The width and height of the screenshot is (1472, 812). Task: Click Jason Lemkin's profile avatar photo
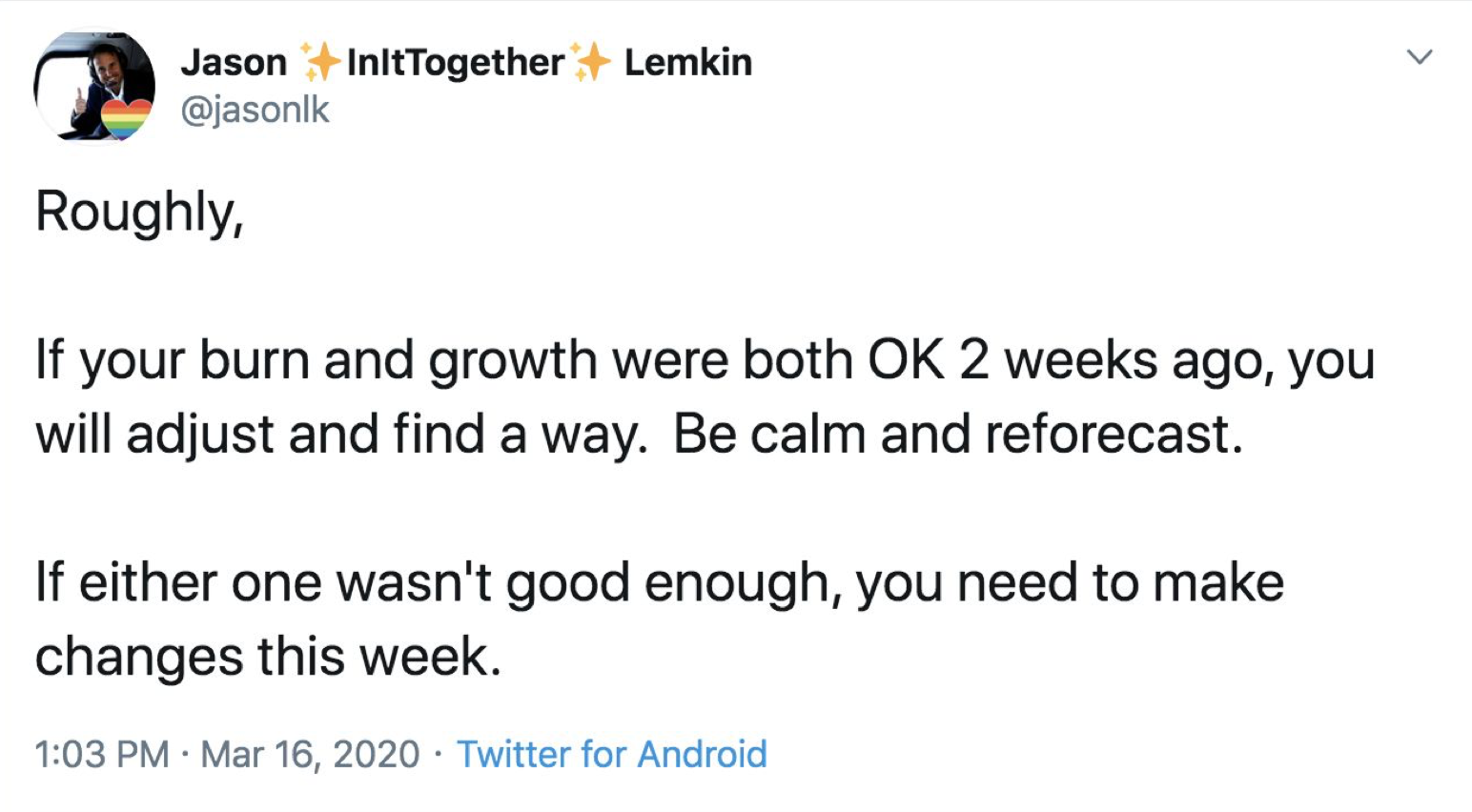click(93, 84)
